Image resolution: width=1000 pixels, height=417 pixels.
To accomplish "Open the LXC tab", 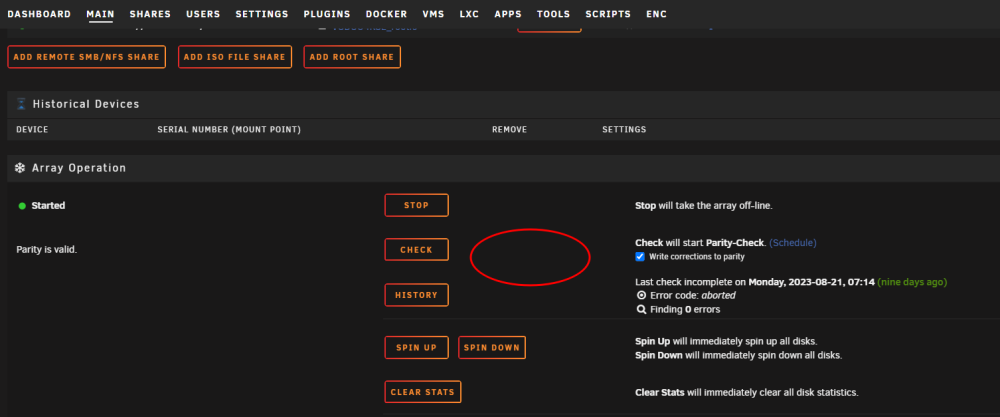I will pyautogui.click(x=469, y=14).
